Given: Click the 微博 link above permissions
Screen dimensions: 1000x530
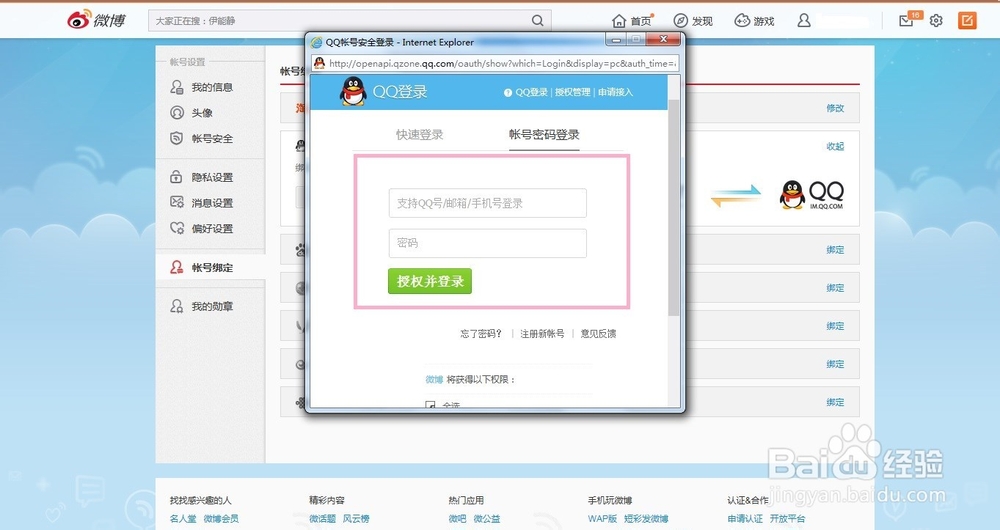Looking at the screenshot, I should pos(434,379).
